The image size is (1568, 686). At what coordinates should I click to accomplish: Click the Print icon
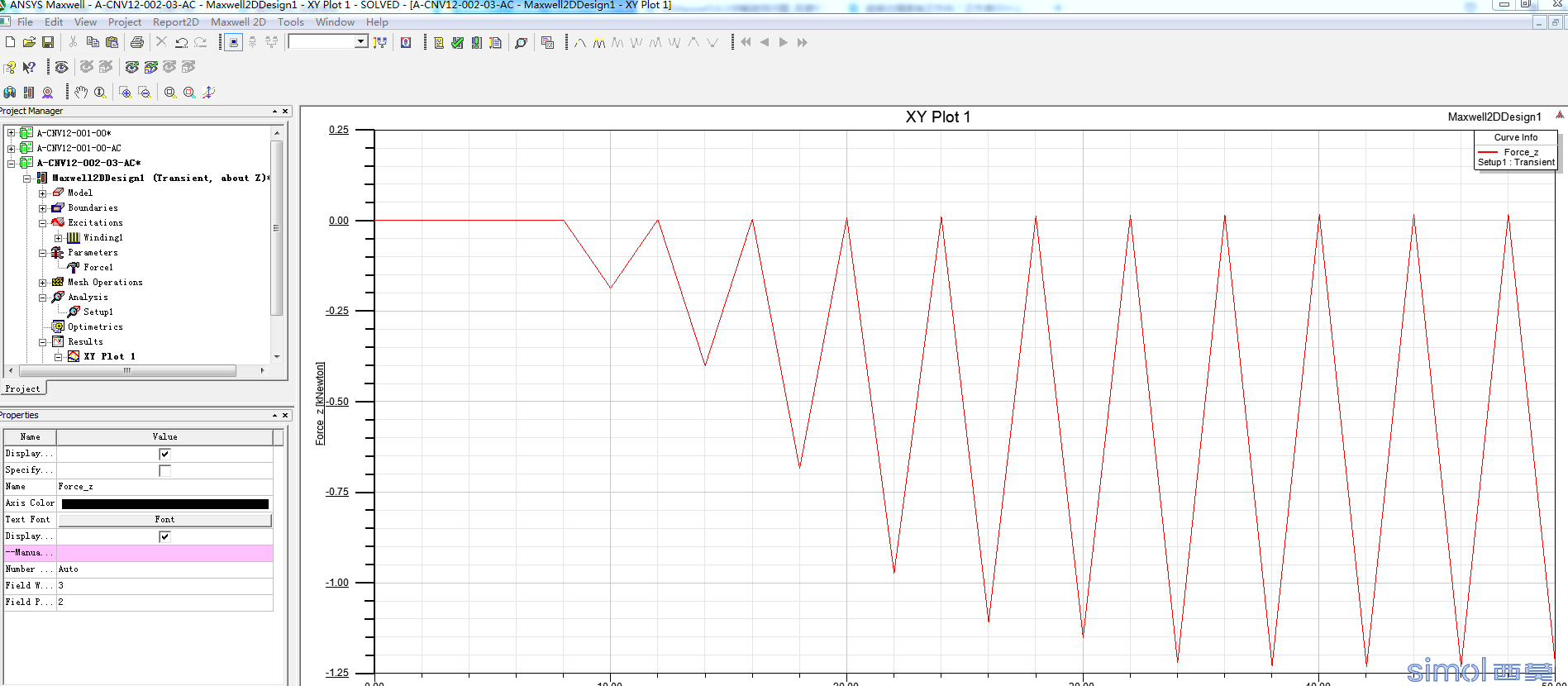coord(137,42)
